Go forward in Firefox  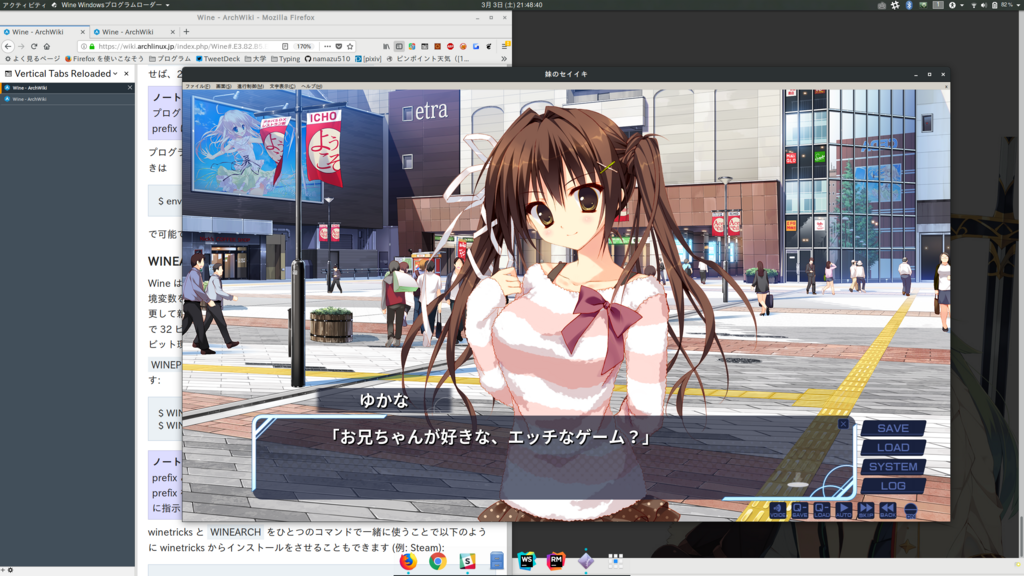21,46
